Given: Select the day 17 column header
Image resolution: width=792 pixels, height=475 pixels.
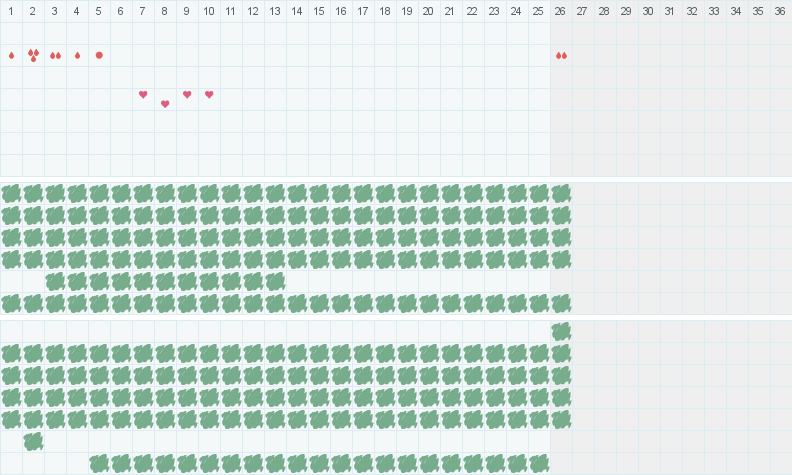Looking at the screenshot, I should [362, 11].
